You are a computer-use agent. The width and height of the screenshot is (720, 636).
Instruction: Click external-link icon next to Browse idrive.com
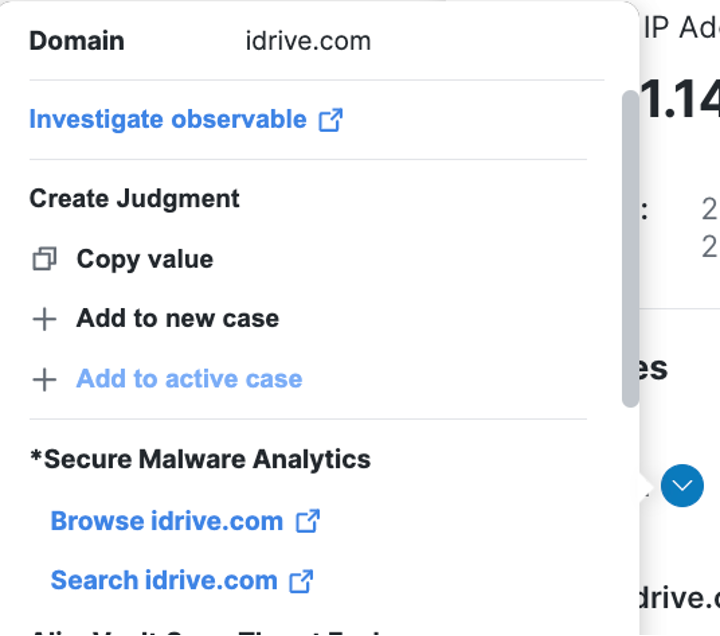pos(307,521)
